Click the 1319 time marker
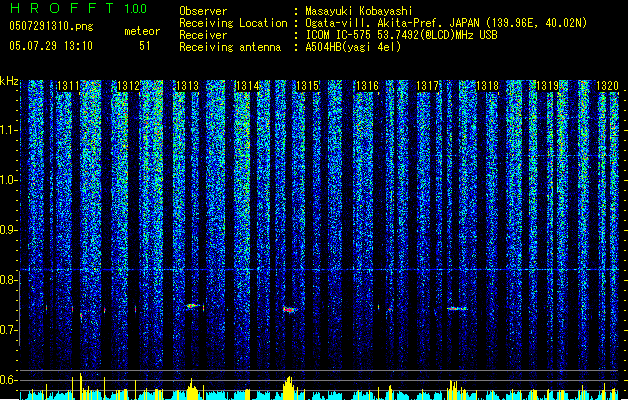The height and width of the screenshot is (400, 629). pyautogui.click(x=548, y=86)
